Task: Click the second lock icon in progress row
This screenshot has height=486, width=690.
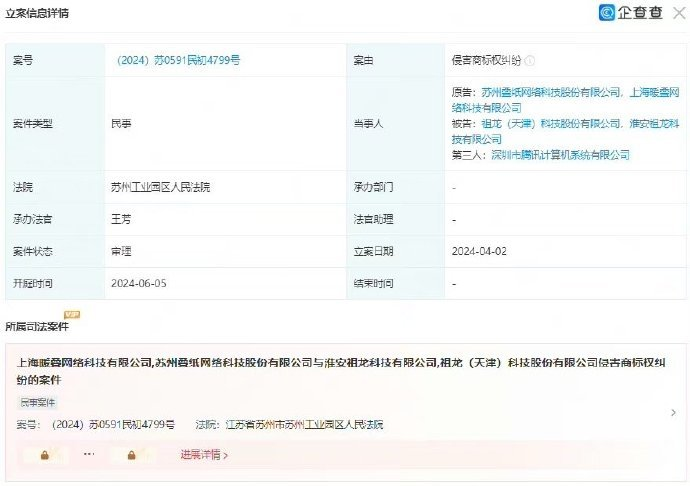Action: [131, 455]
